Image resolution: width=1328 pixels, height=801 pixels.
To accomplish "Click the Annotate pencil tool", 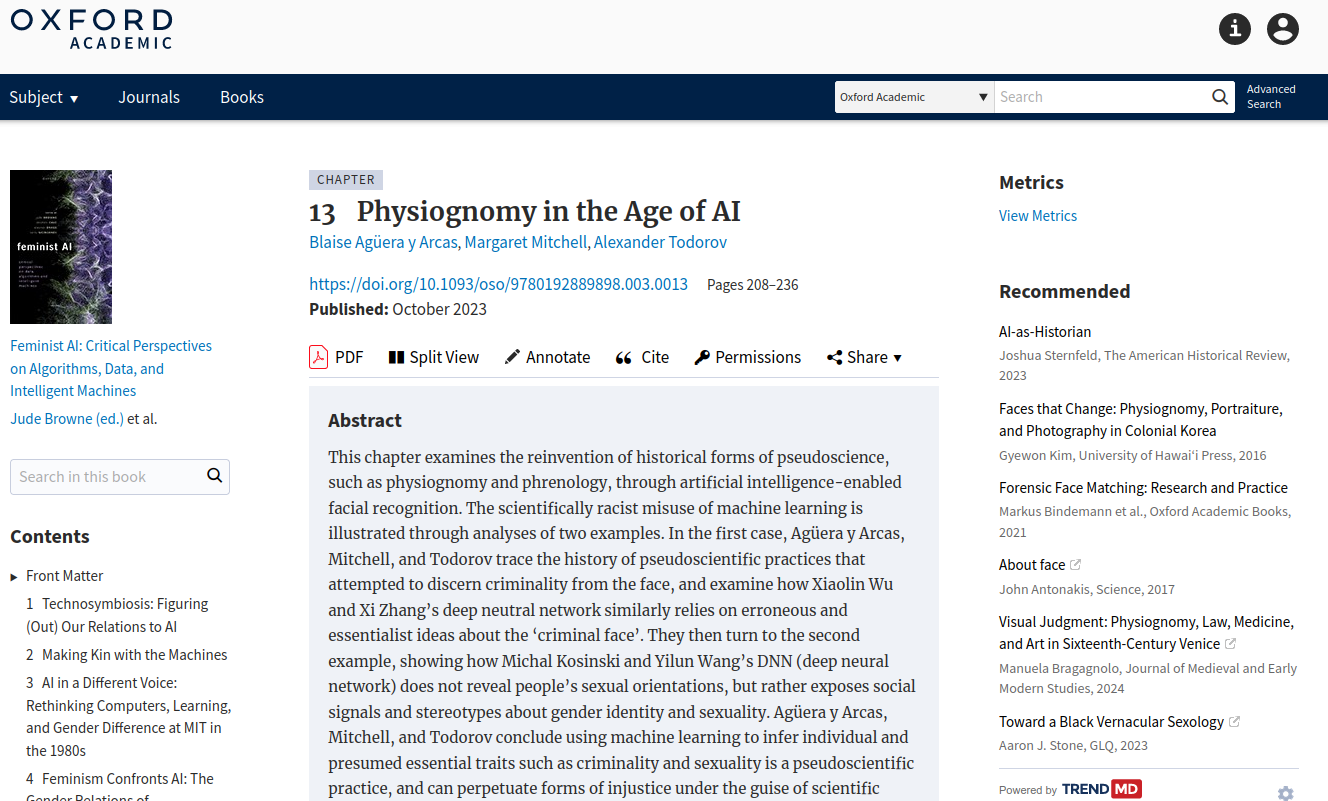I will (547, 357).
